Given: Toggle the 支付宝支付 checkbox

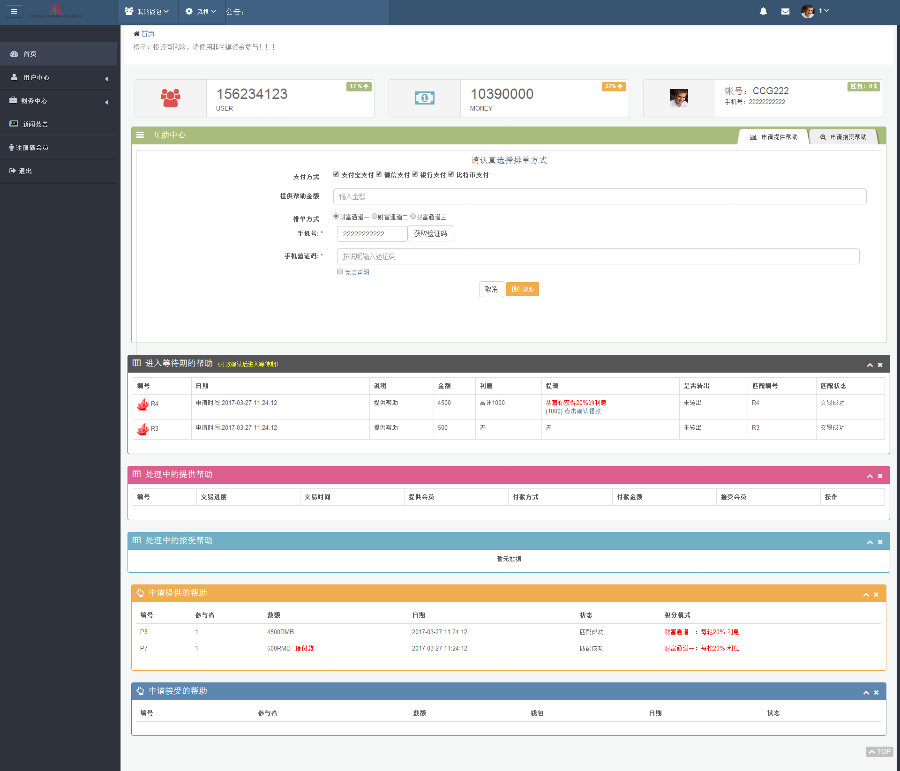Looking at the screenshot, I should point(336,174).
